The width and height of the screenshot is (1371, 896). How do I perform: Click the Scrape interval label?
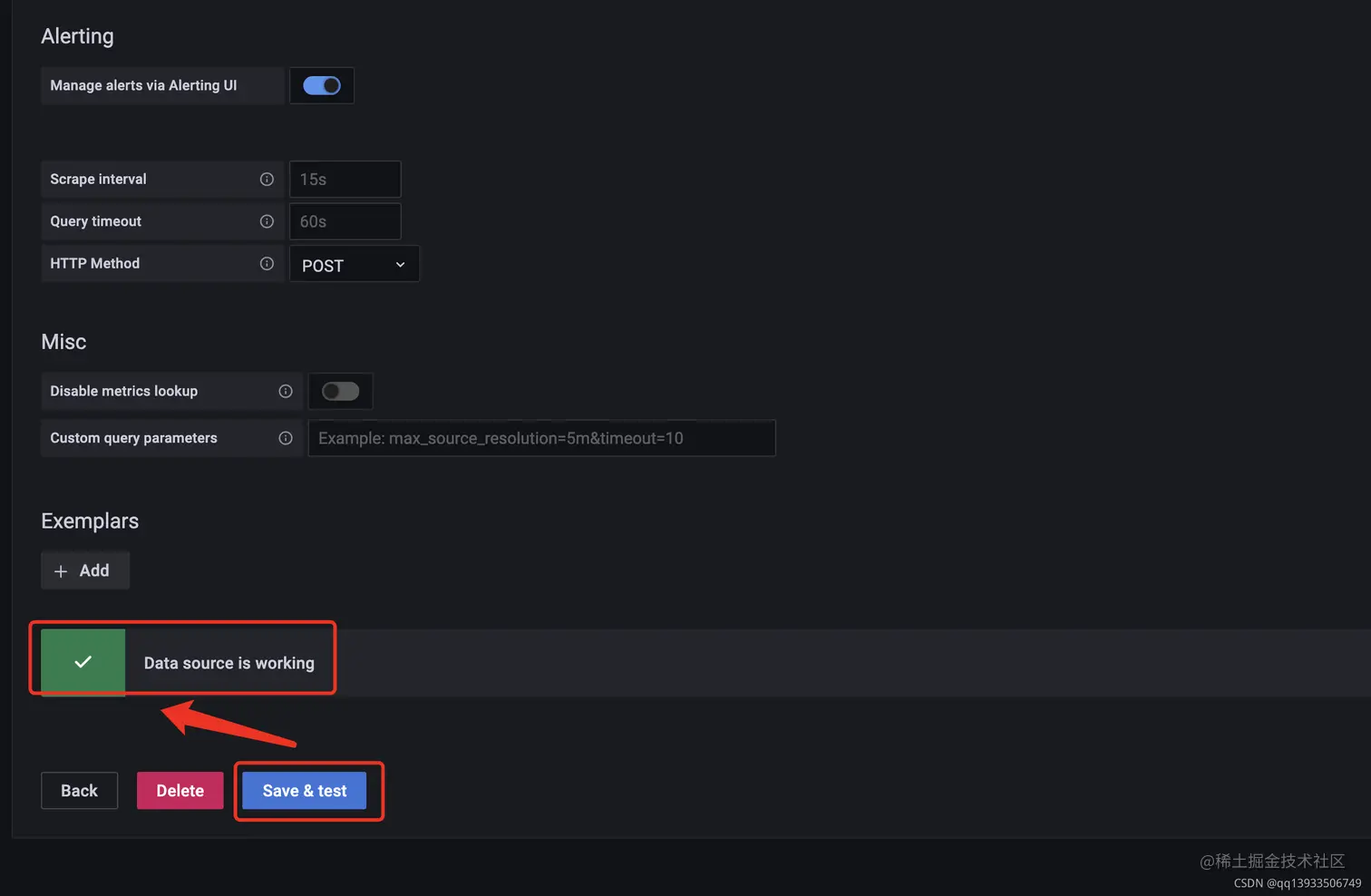pos(98,180)
